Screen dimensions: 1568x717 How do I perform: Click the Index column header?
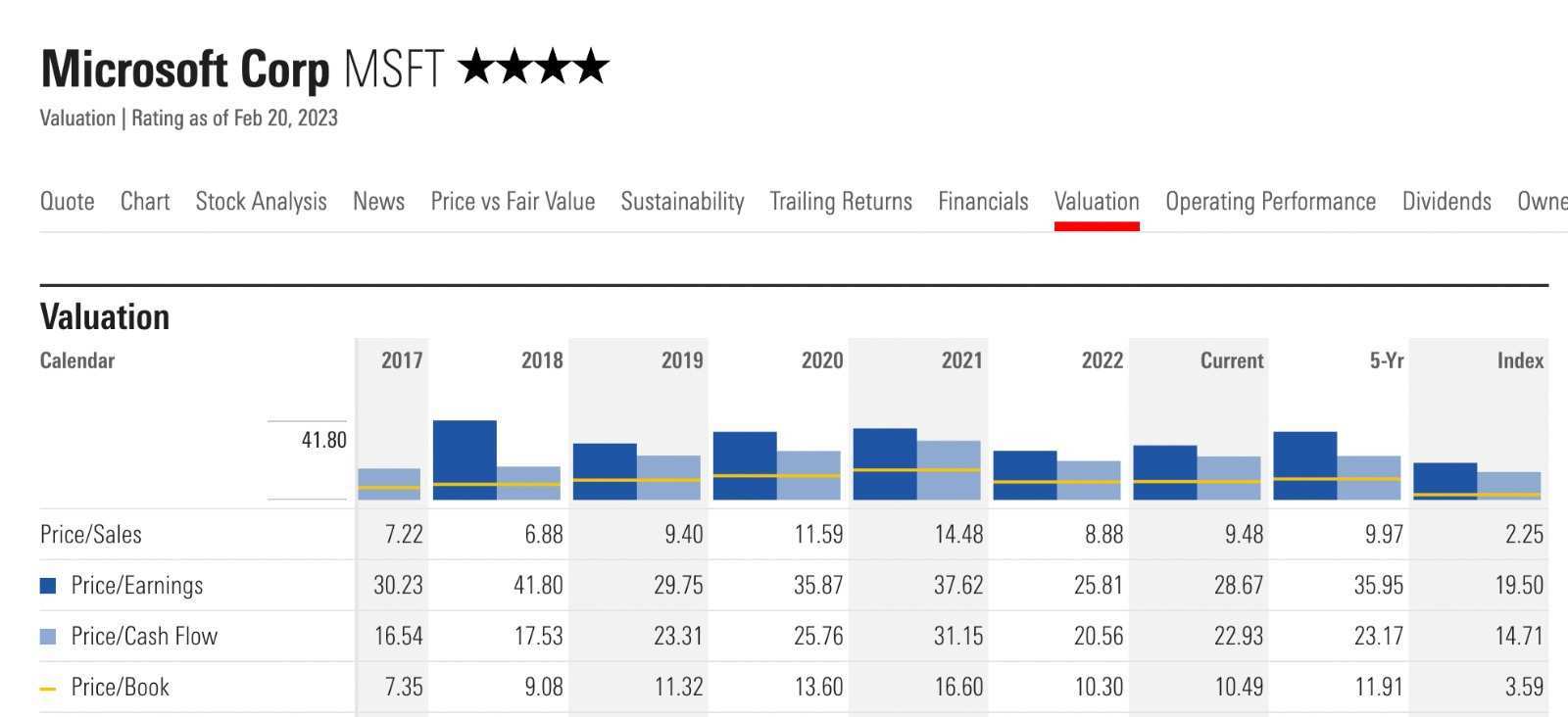[1521, 360]
